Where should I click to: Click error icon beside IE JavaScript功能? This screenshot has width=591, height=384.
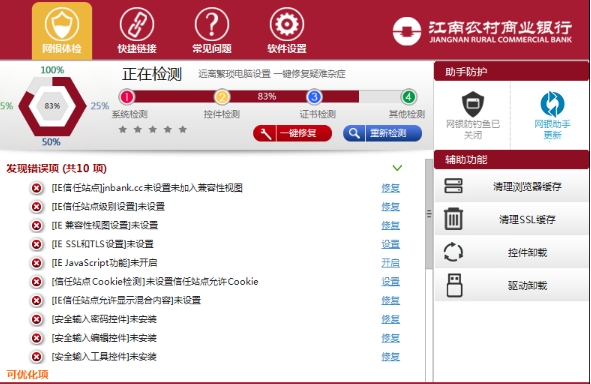click(x=37, y=263)
